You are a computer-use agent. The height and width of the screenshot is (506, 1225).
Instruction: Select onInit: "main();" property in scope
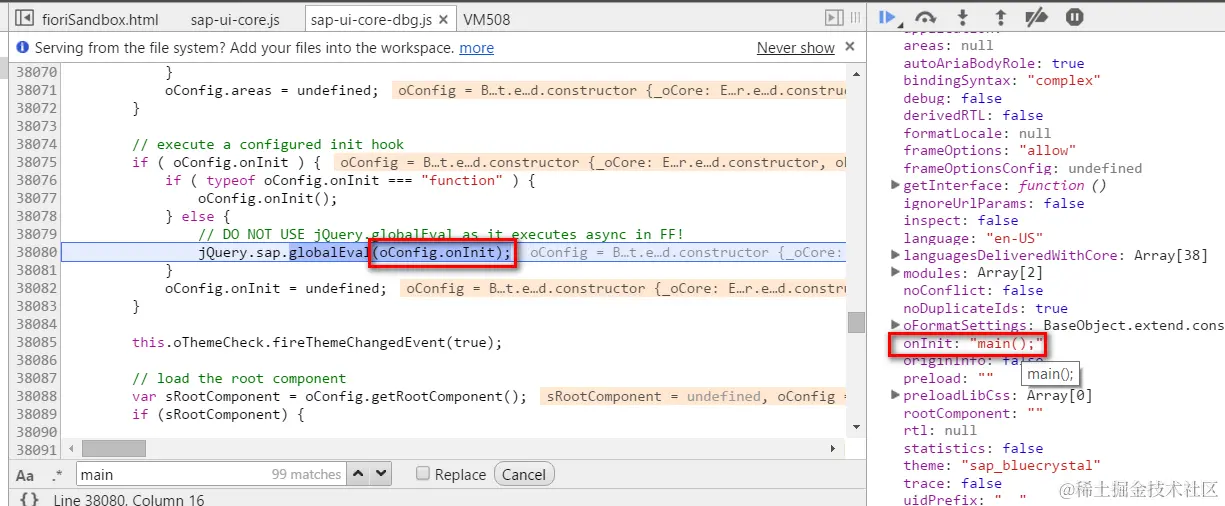(x=973, y=343)
